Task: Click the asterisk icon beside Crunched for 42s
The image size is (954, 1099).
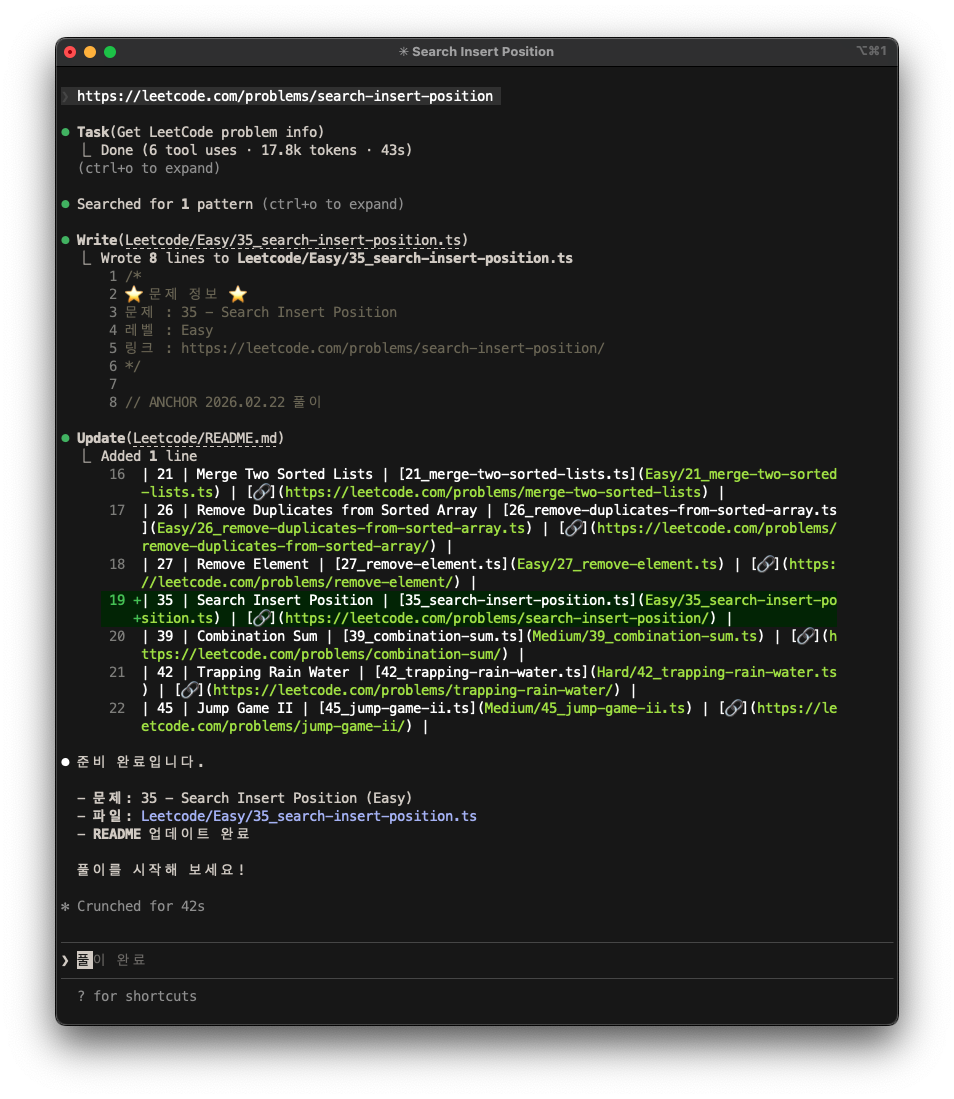Action: click(65, 906)
